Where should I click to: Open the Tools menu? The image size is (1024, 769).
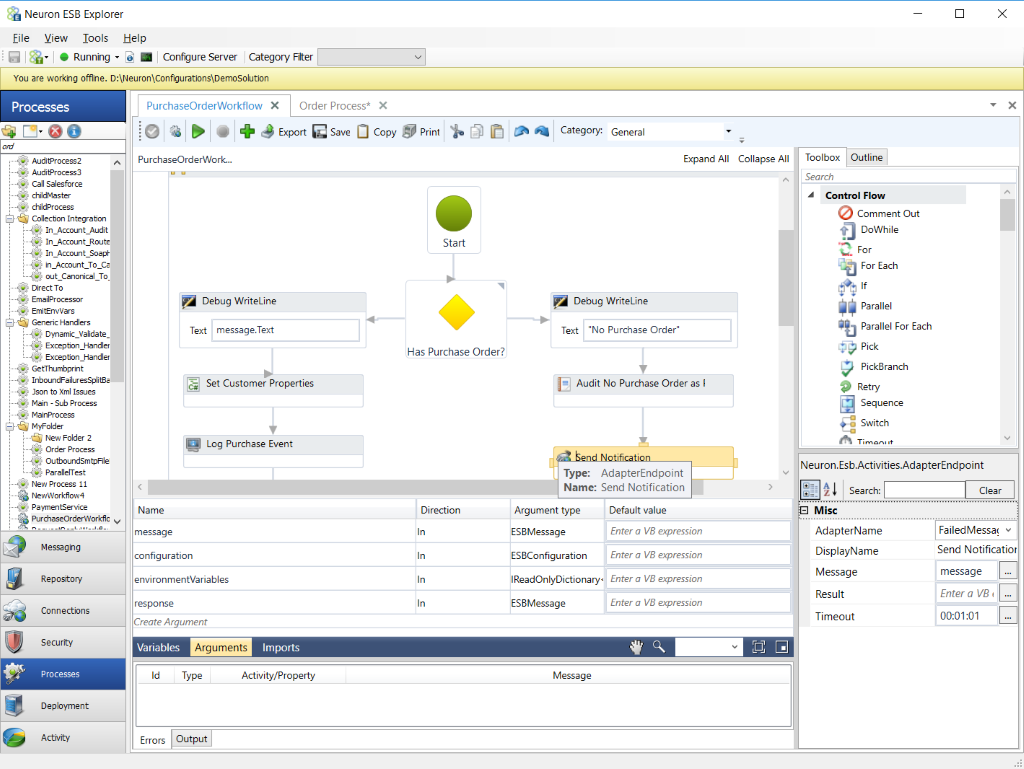pyautogui.click(x=95, y=38)
